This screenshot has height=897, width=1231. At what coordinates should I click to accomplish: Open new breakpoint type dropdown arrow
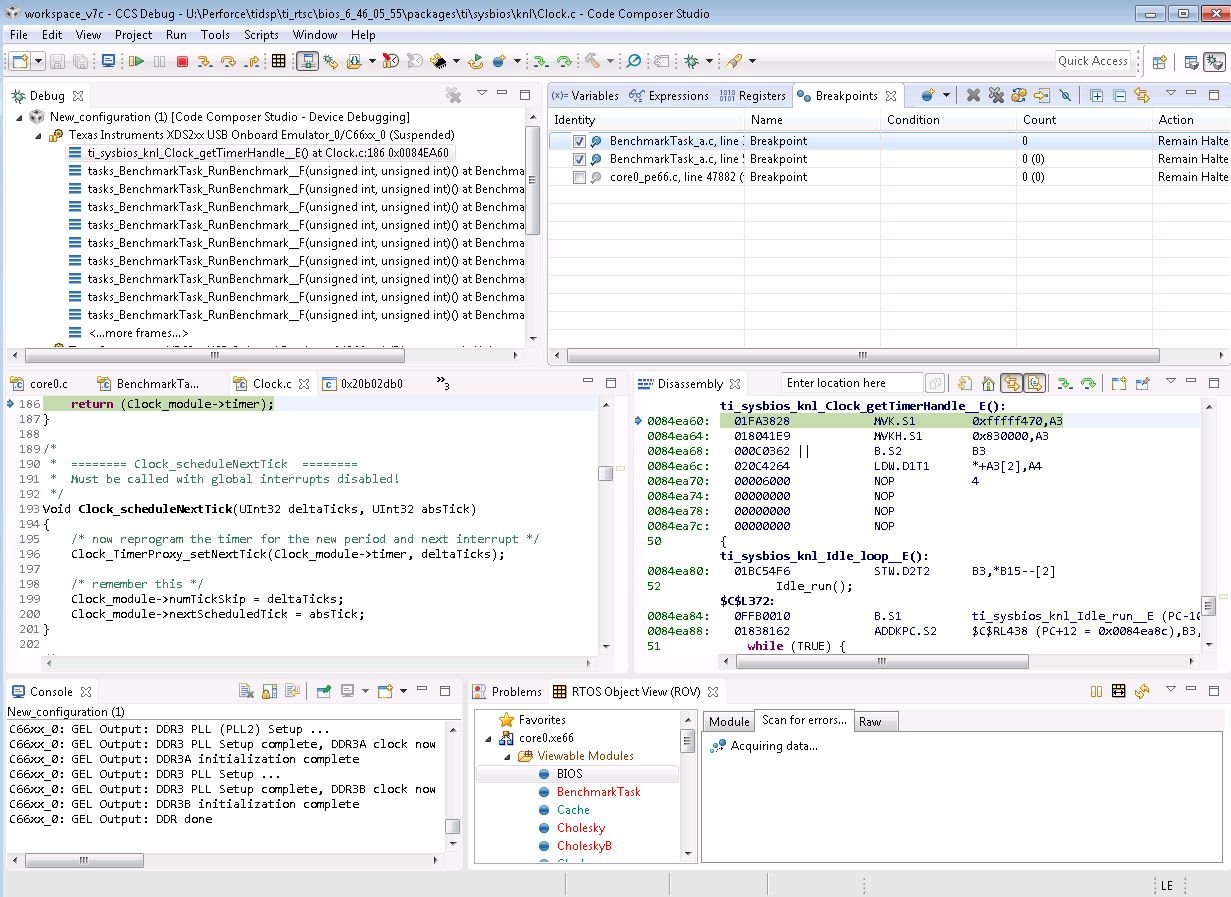[x=945, y=96]
